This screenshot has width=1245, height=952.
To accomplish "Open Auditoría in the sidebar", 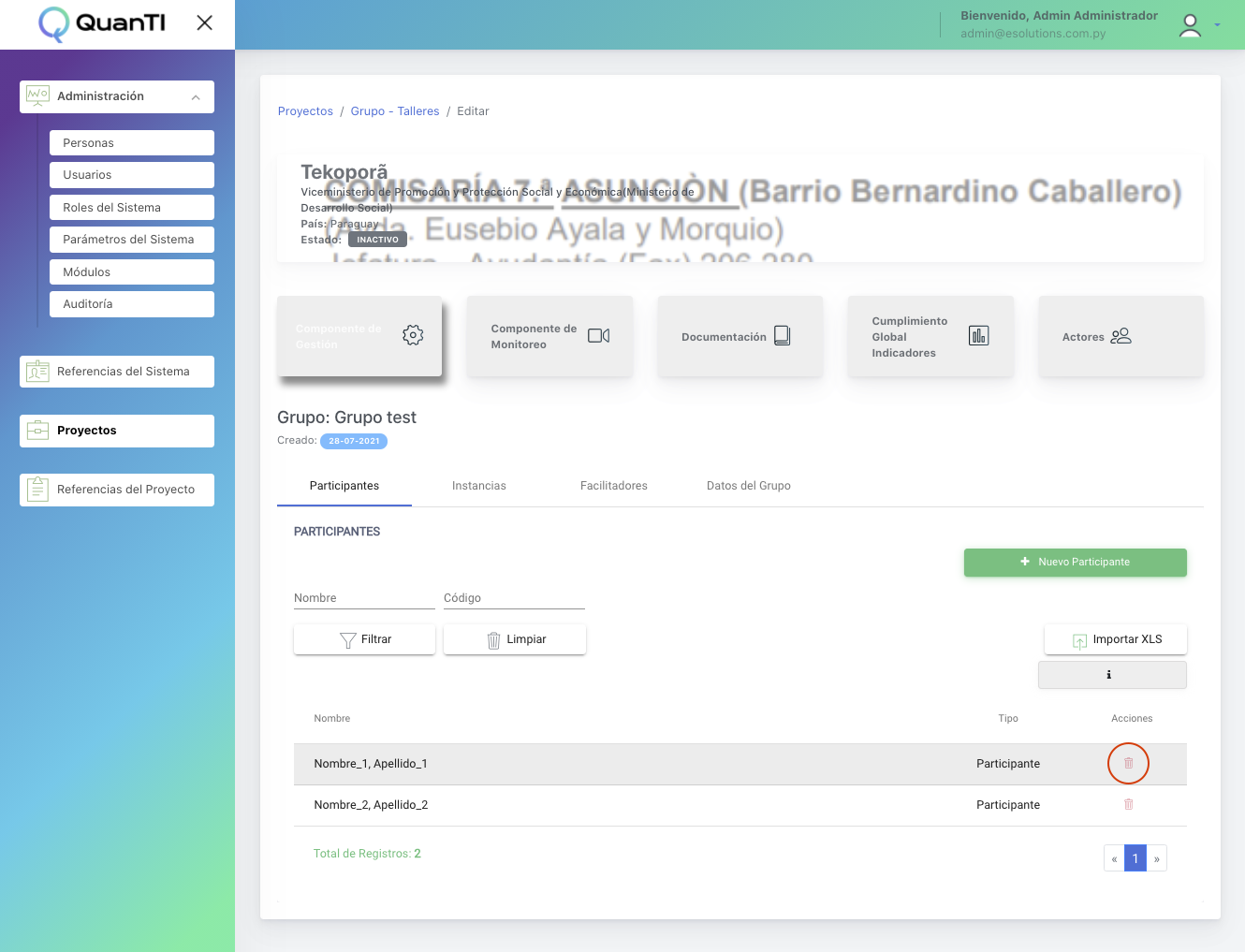I will [132, 304].
